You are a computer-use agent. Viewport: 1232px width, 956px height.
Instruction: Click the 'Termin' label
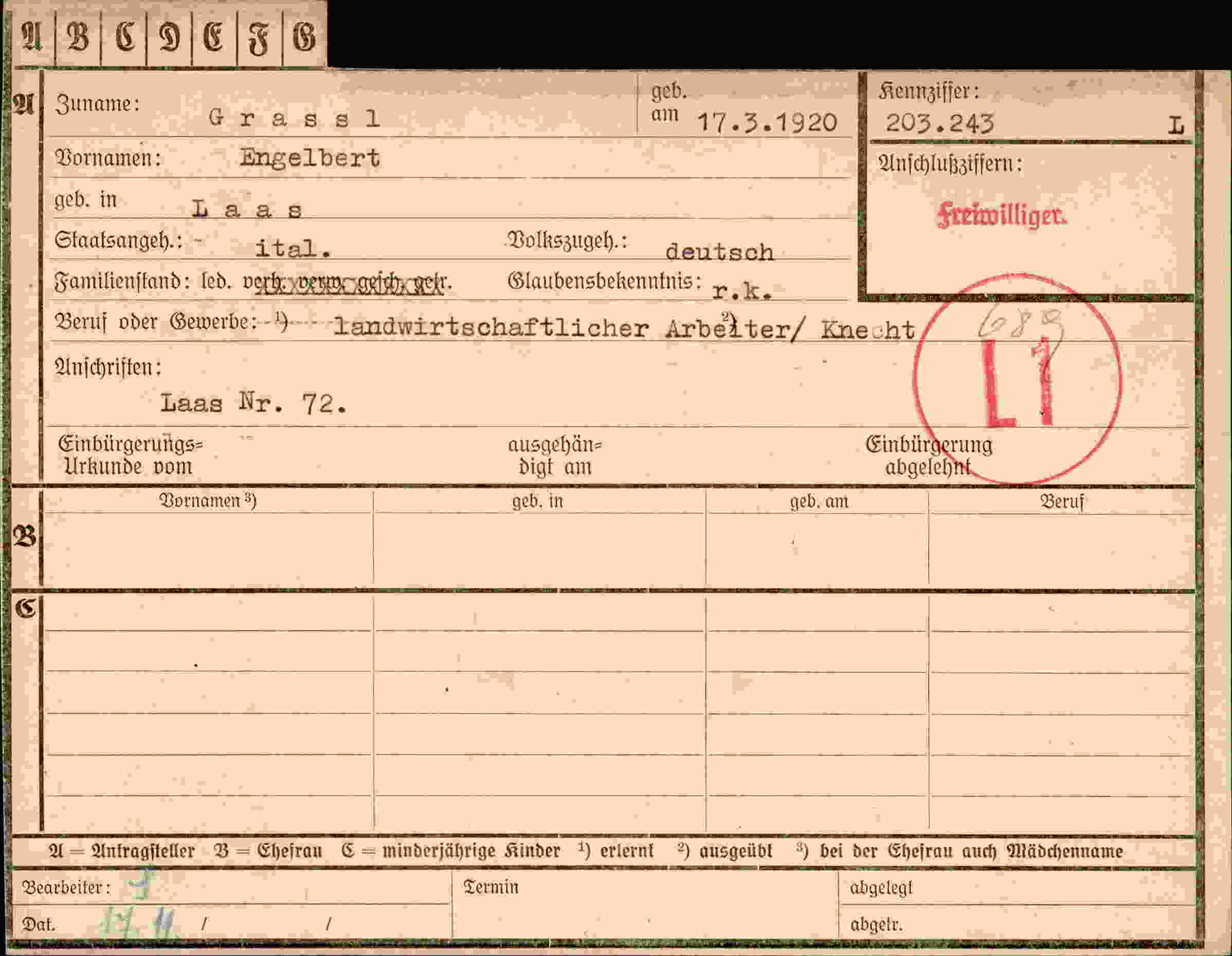(x=491, y=887)
